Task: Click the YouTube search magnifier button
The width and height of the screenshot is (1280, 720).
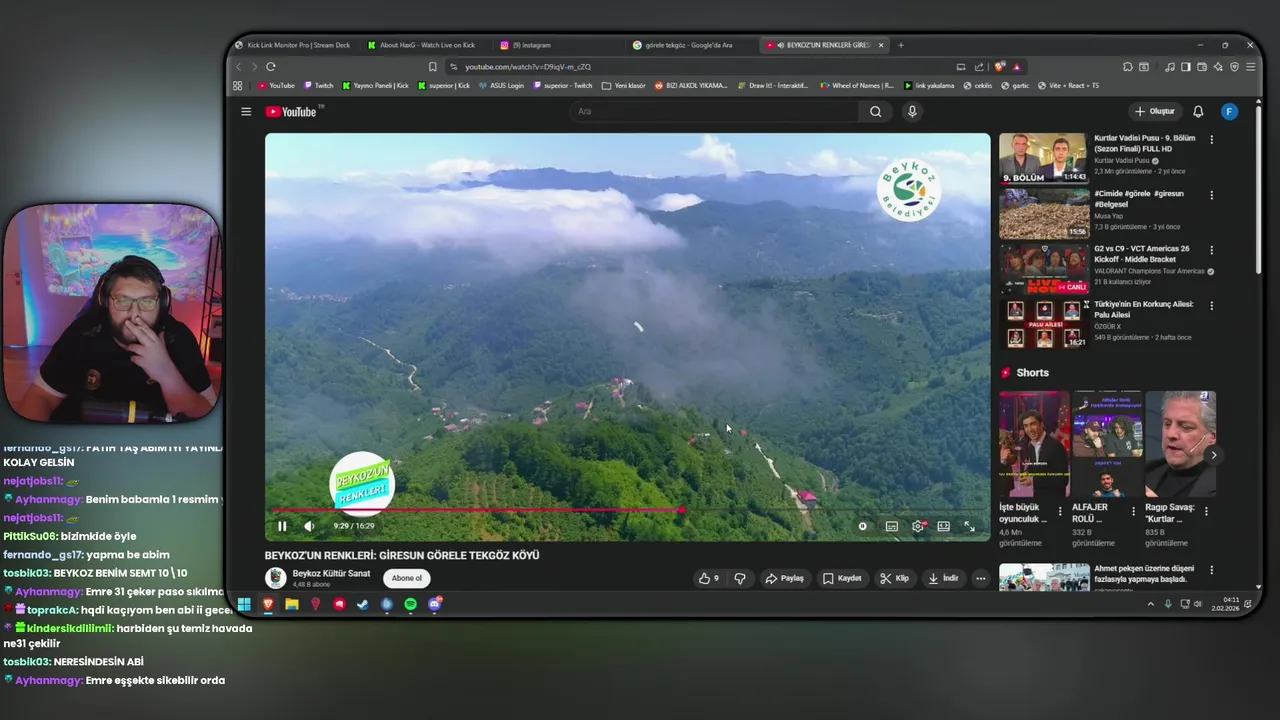Action: 876,111
